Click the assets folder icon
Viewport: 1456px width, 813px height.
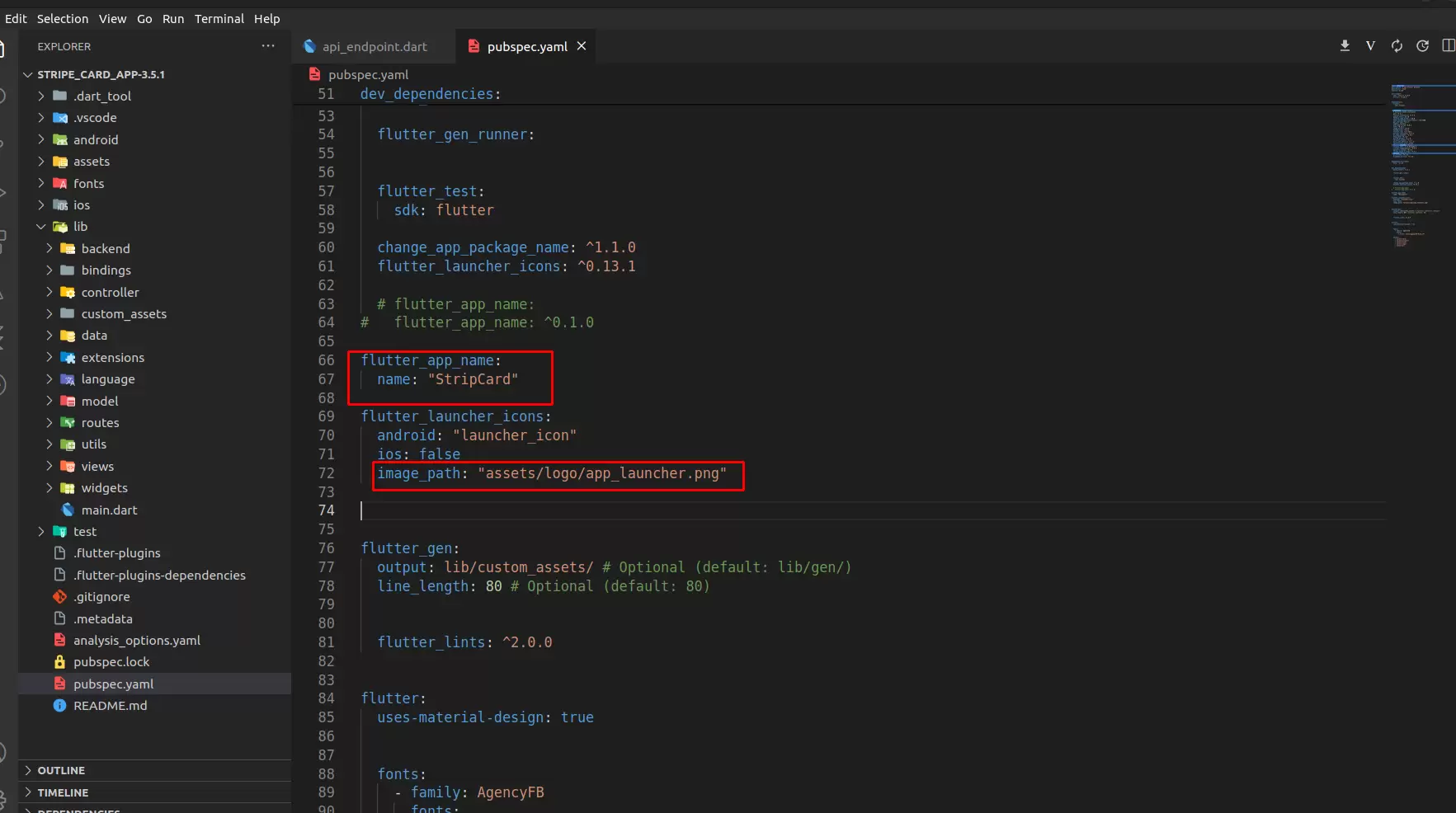(x=60, y=162)
